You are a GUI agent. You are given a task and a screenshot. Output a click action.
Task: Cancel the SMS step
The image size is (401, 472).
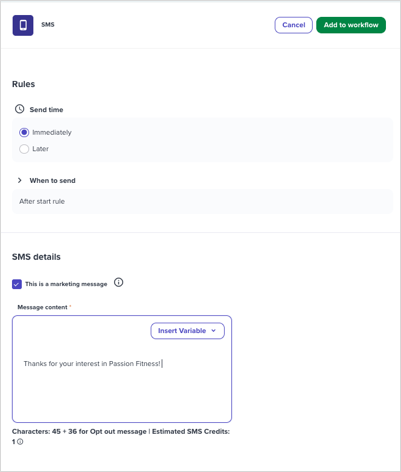click(x=294, y=25)
